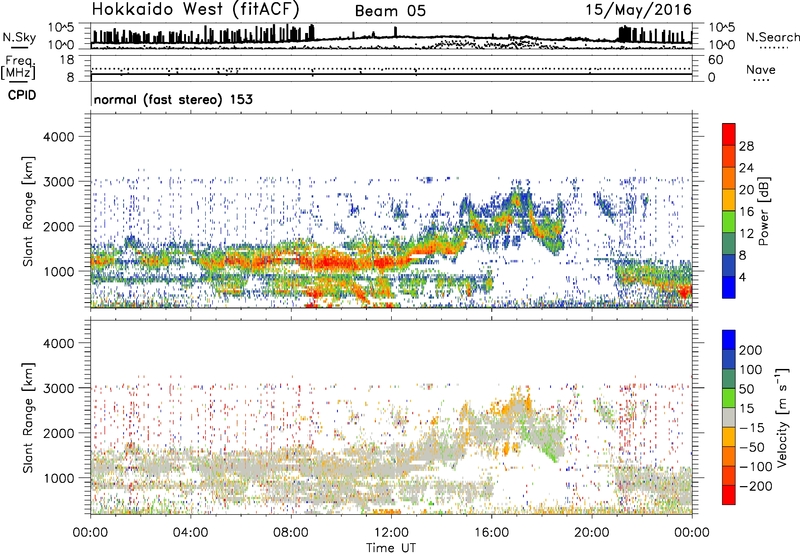Image resolution: width=800 pixels, height=554 pixels.
Task: Pick the gray segment of velocity colorbar
Action: 729,417
